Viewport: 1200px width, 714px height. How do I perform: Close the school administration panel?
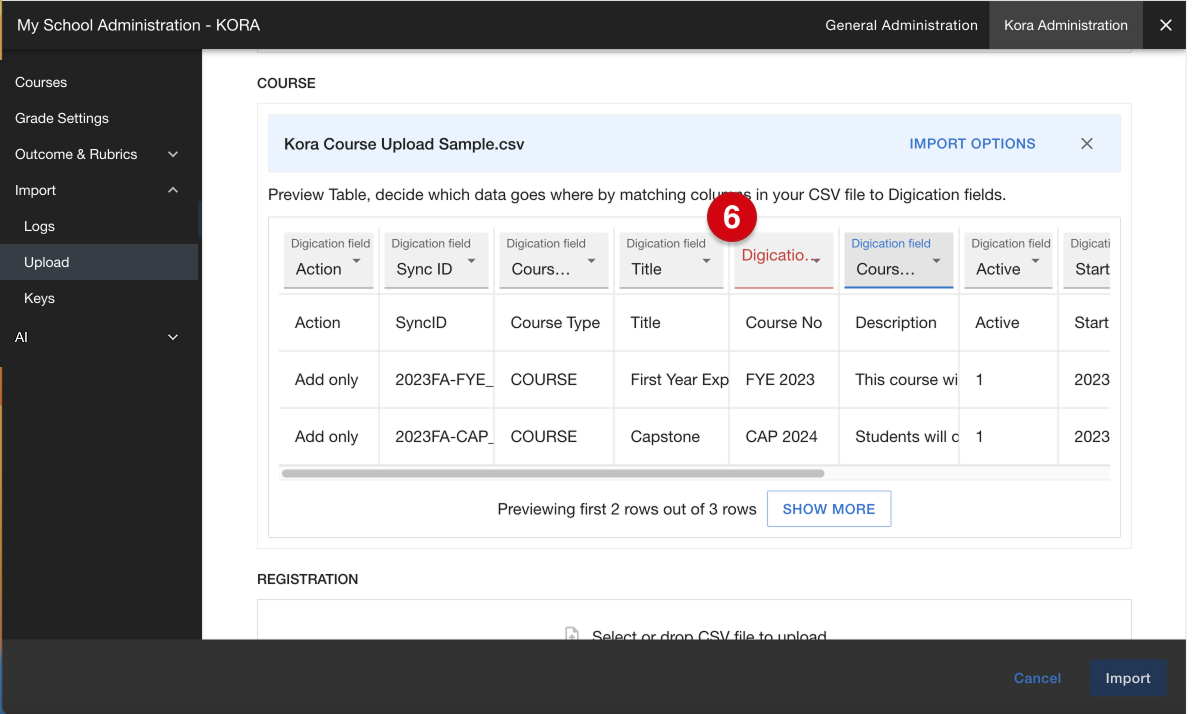[x=1166, y=25]
